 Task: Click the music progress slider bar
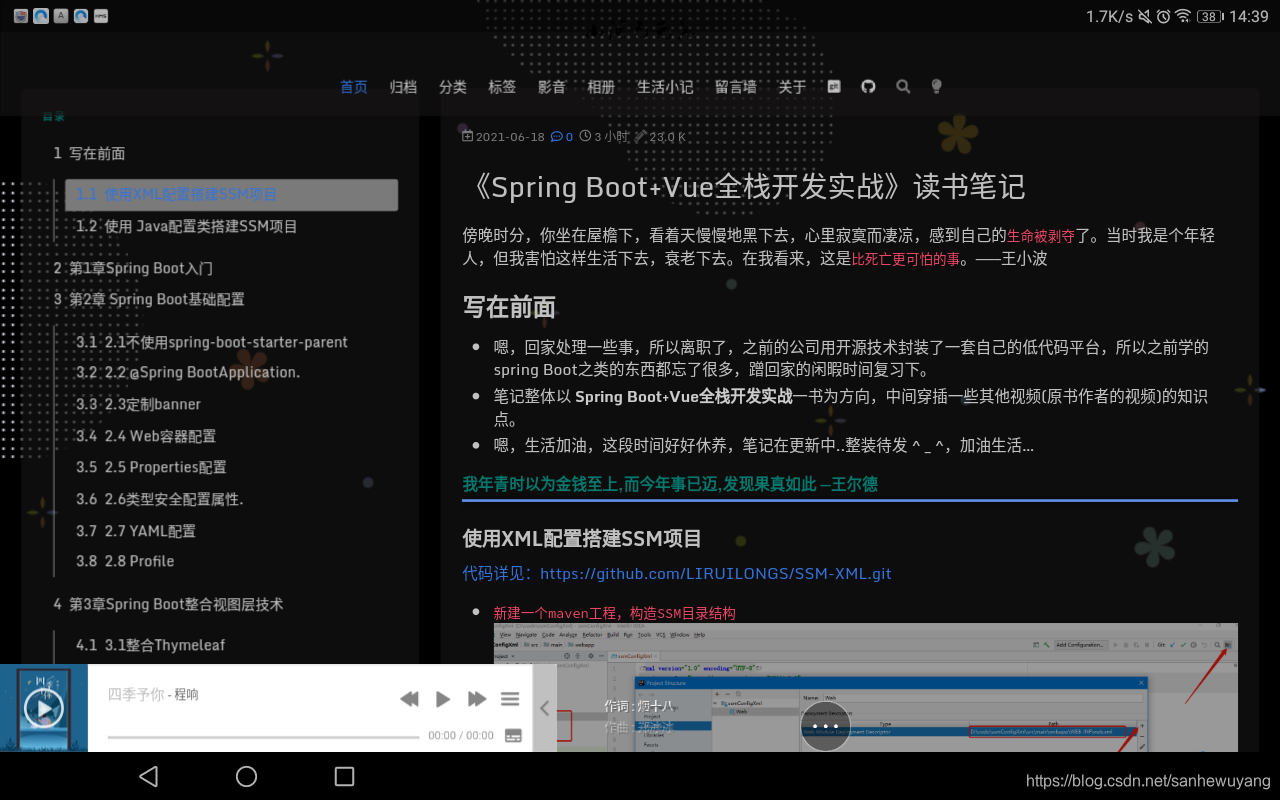(264, 737)
